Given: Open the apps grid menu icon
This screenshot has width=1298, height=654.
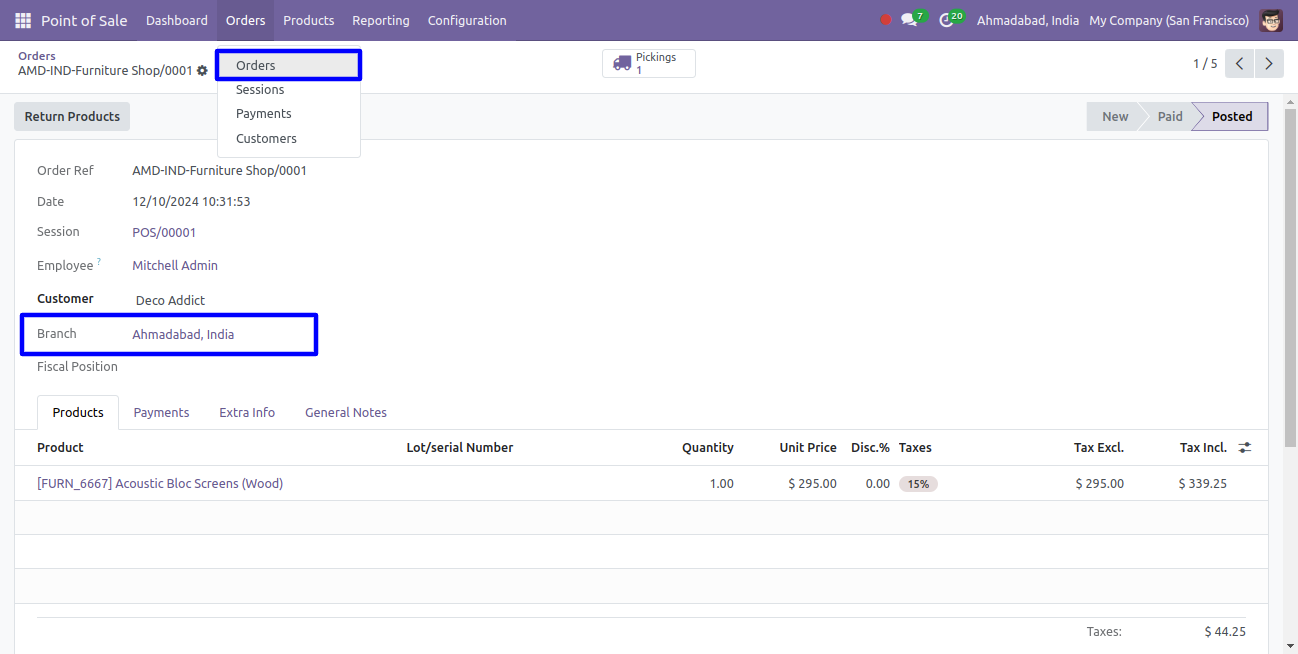Looking at the screenshot, I should point(23,20).
